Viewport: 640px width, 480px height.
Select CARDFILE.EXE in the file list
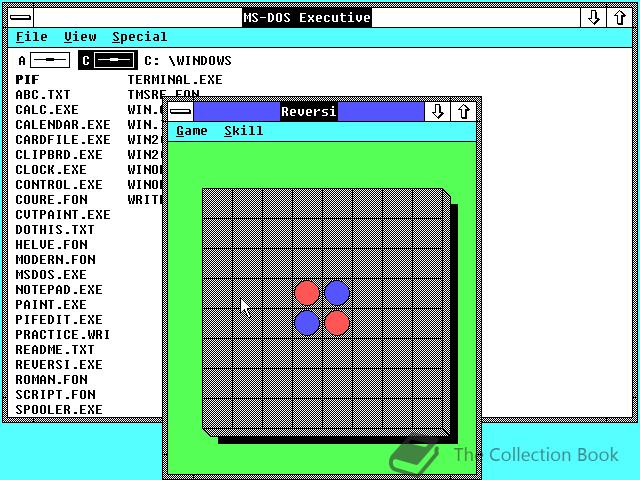[x=63, y=140]
